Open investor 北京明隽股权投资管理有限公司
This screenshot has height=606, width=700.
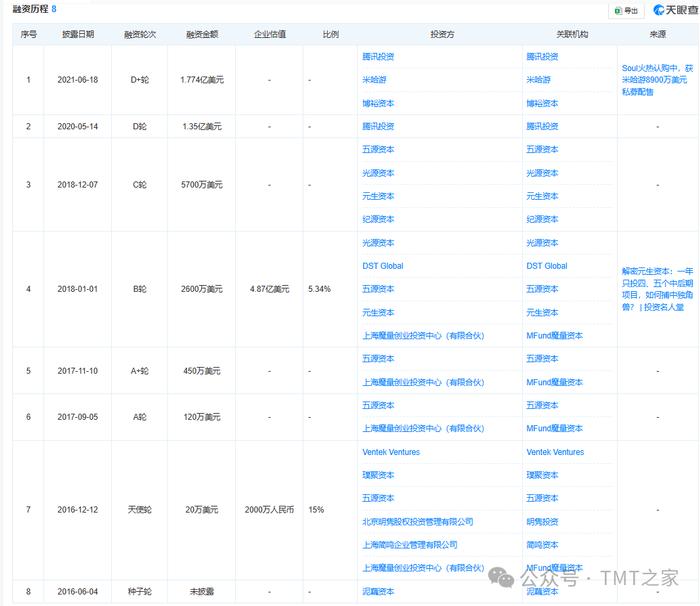417,522
